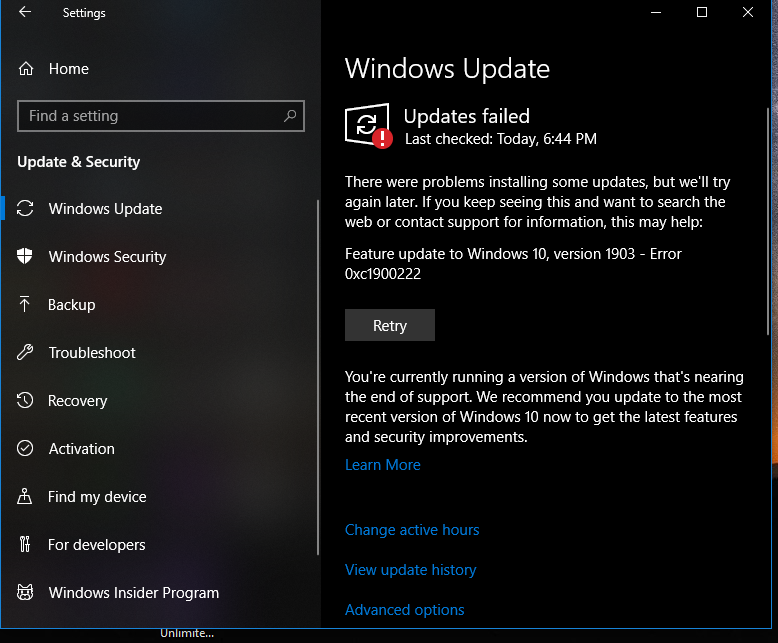Image resolution: width=778 pixels, height=643 pixels.
Task: Click the Troubleshoot wrench icon
Action: click(x=25, y=352)
